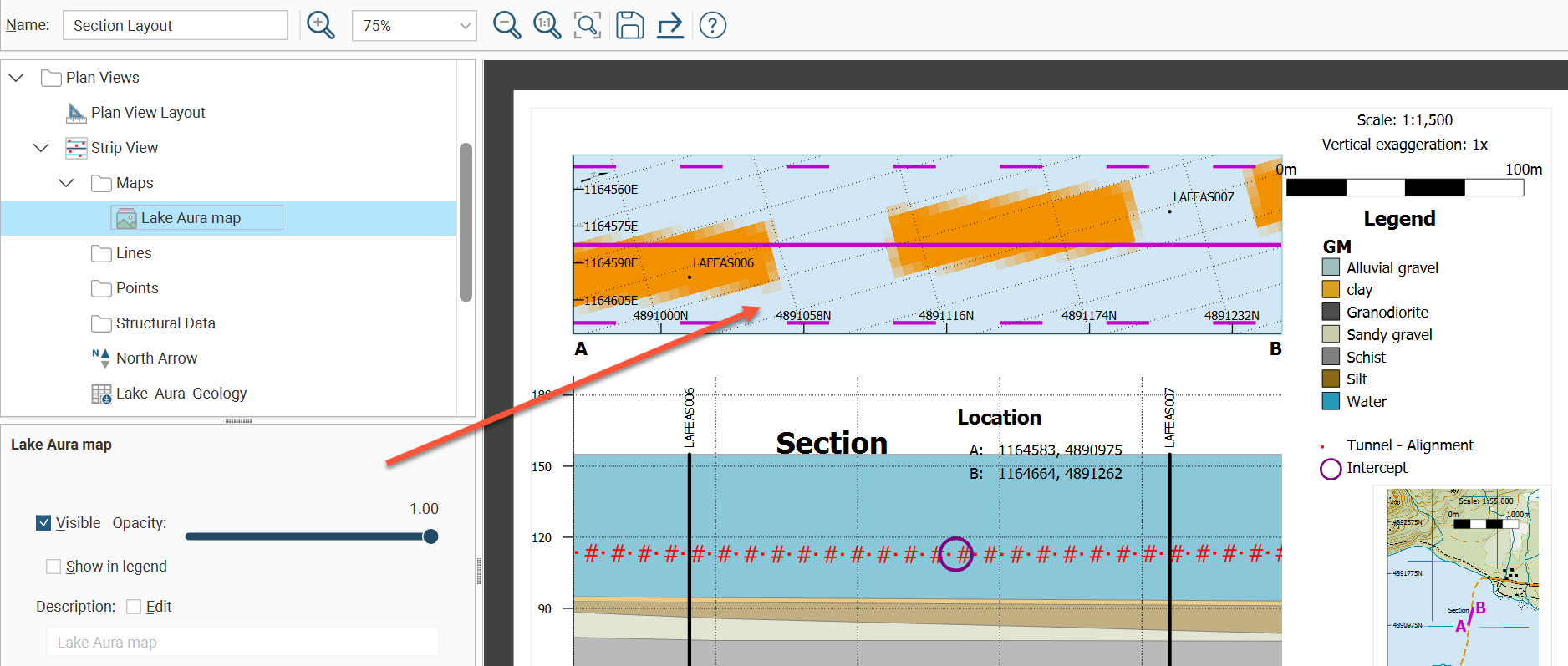
Task: Click the zoom to fit page icon
Action: 588,25
